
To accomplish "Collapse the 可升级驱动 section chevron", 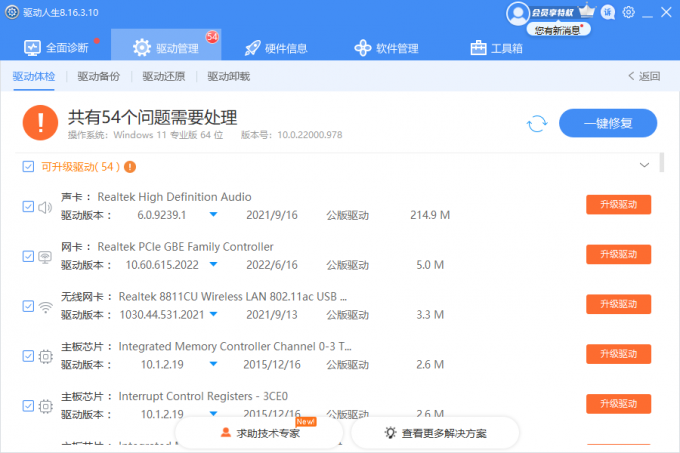I will pyautogui.click(x=644, y=165).
